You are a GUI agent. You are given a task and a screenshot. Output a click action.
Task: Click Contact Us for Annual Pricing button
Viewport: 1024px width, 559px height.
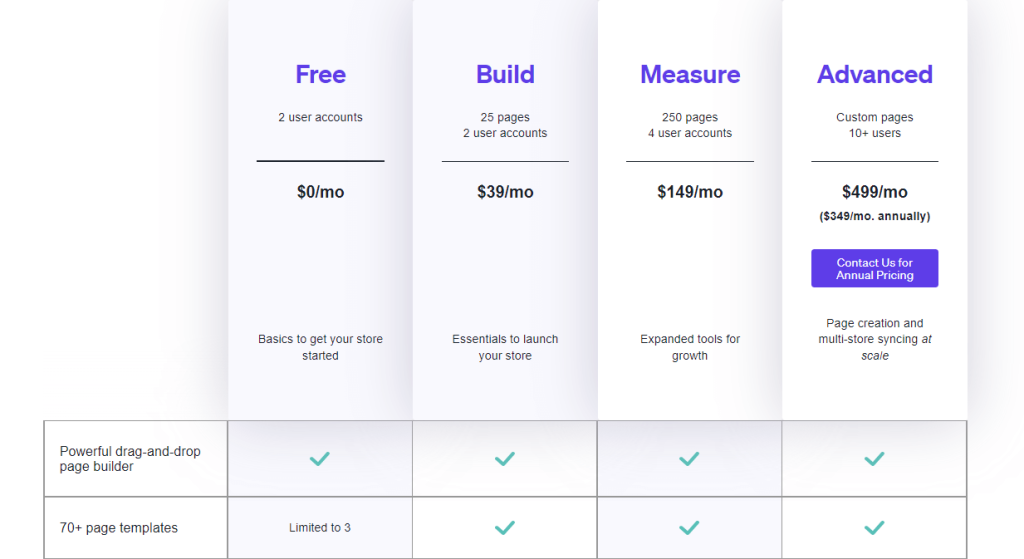point(874,268)
